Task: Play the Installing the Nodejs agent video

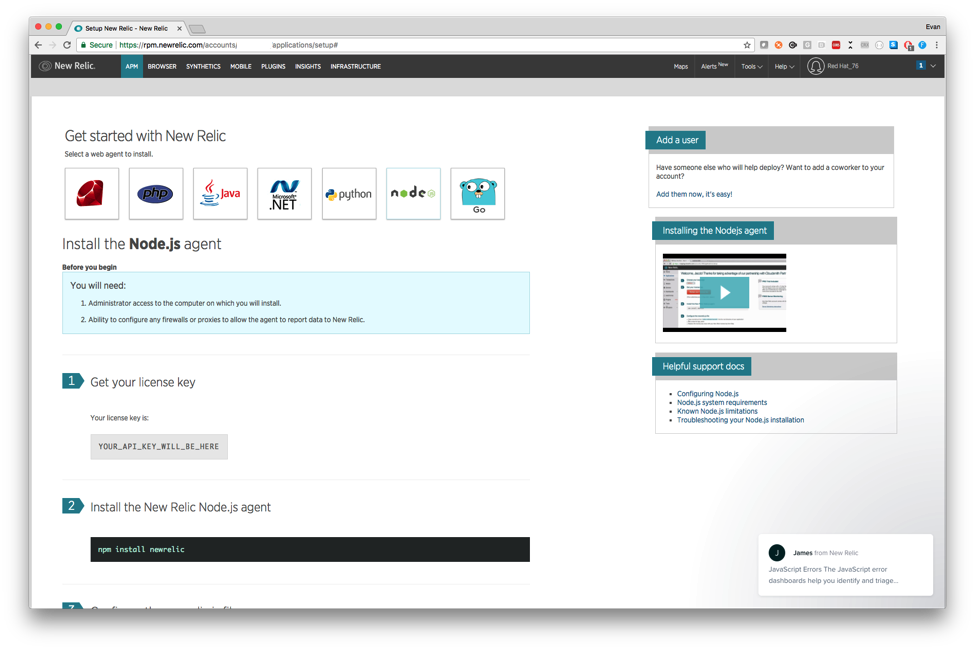Action: (x=724, y=292)
